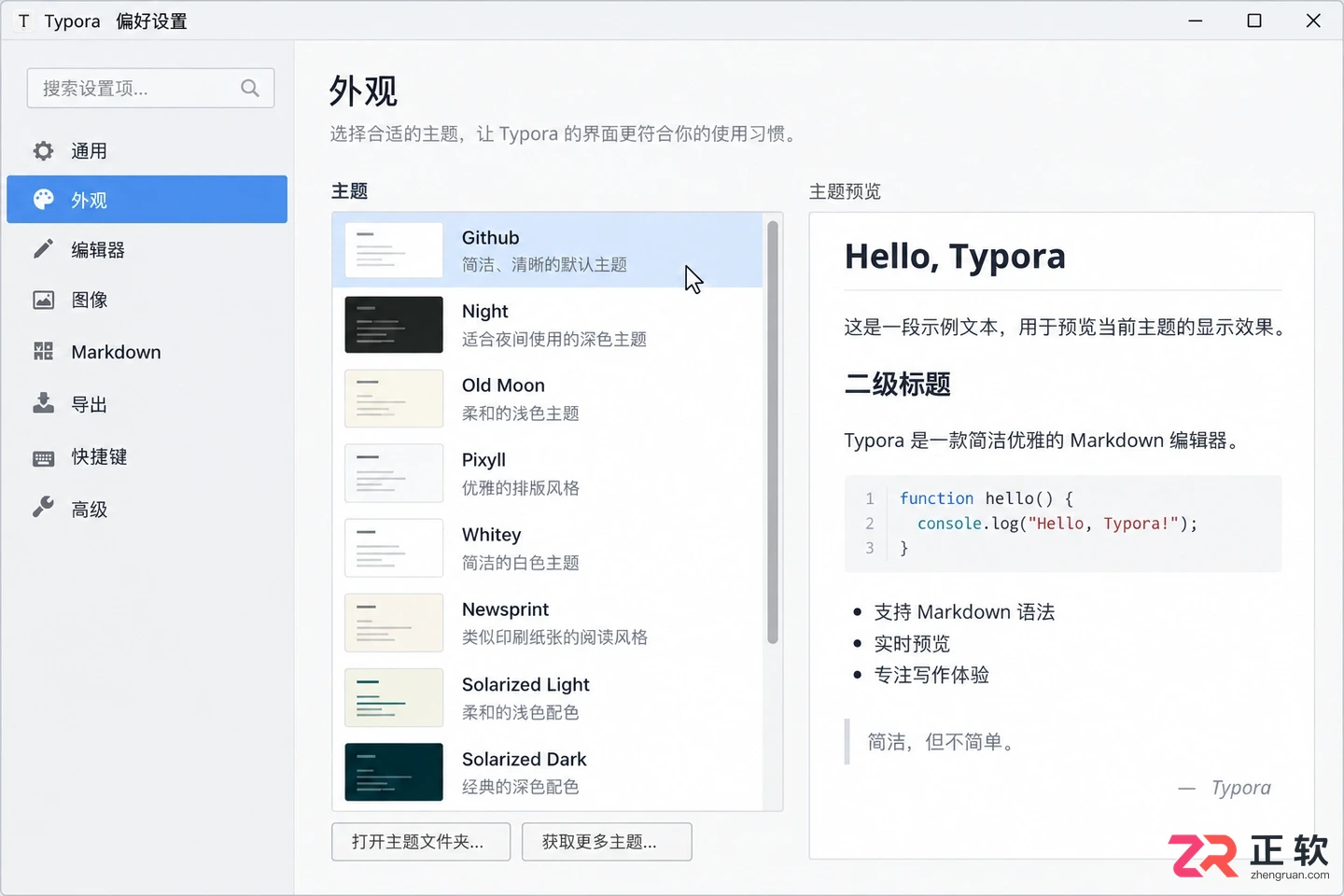The height and width of the screenshot is (896, 1344).
Task: Select the Solarized Light theme thumbnail
Action: click(x=394, y=697)
